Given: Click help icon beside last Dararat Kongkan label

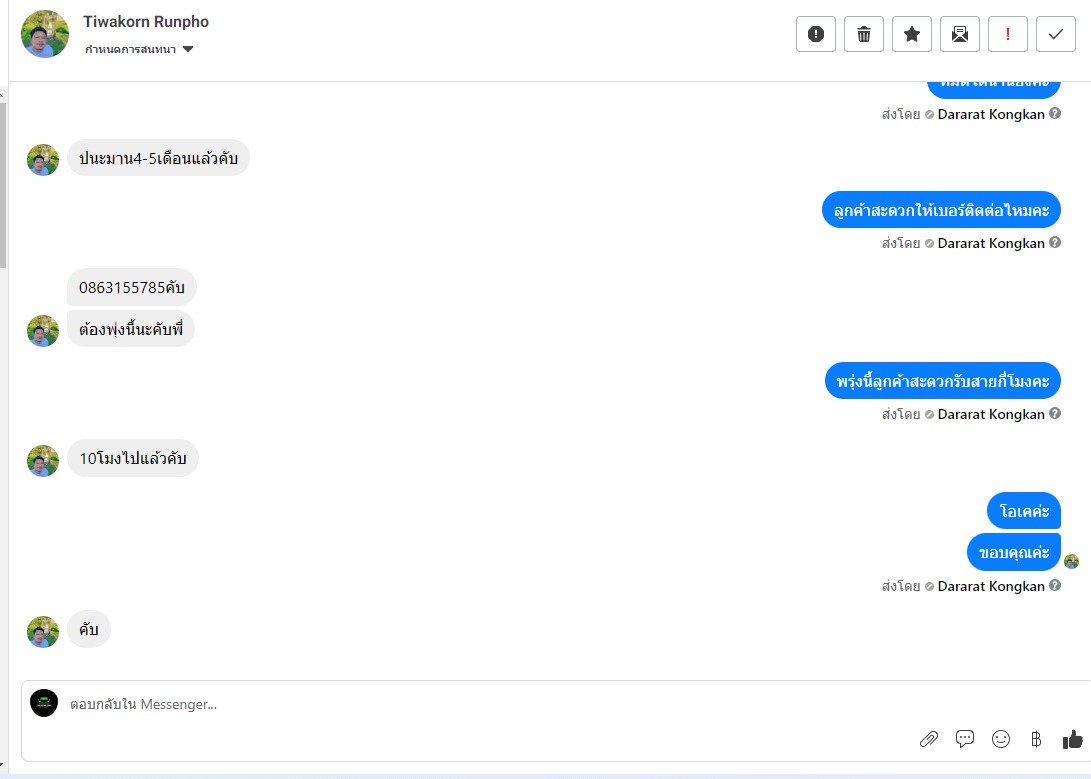Looking at the screenshot, I should click(1055, 586).
